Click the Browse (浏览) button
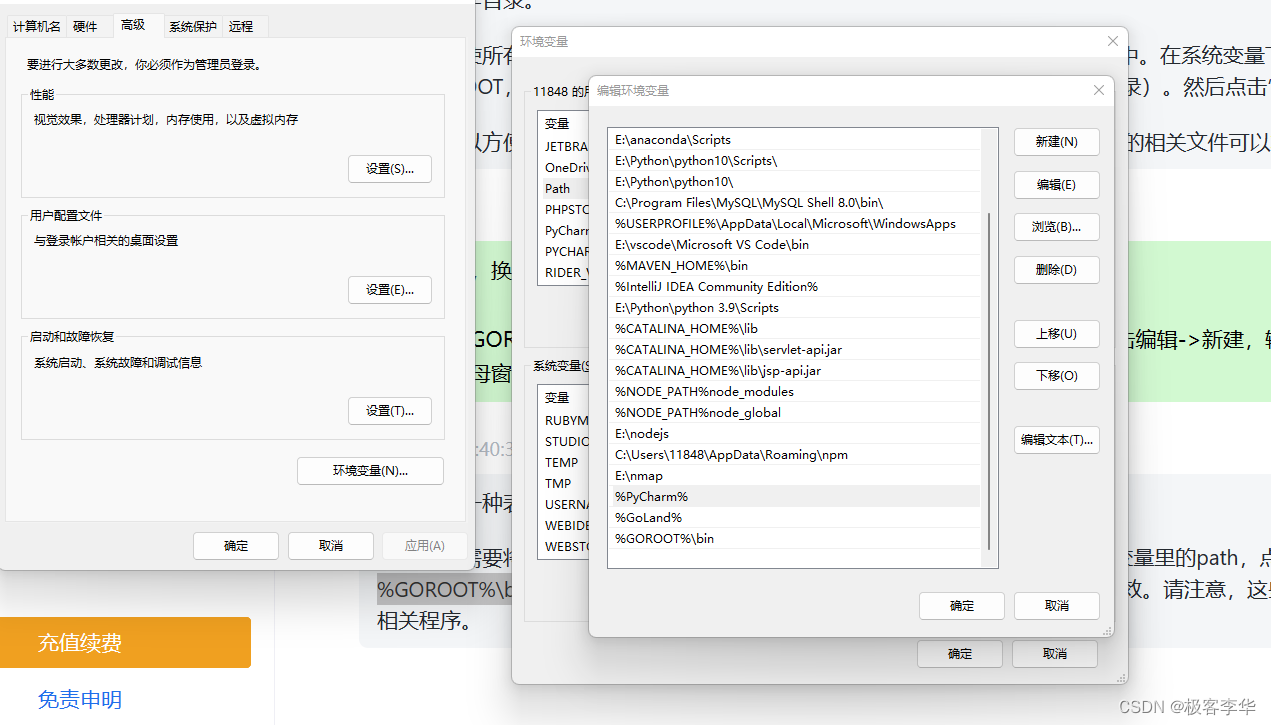The height and width of the screenshot is (725, 1271). click(1056, 227)
